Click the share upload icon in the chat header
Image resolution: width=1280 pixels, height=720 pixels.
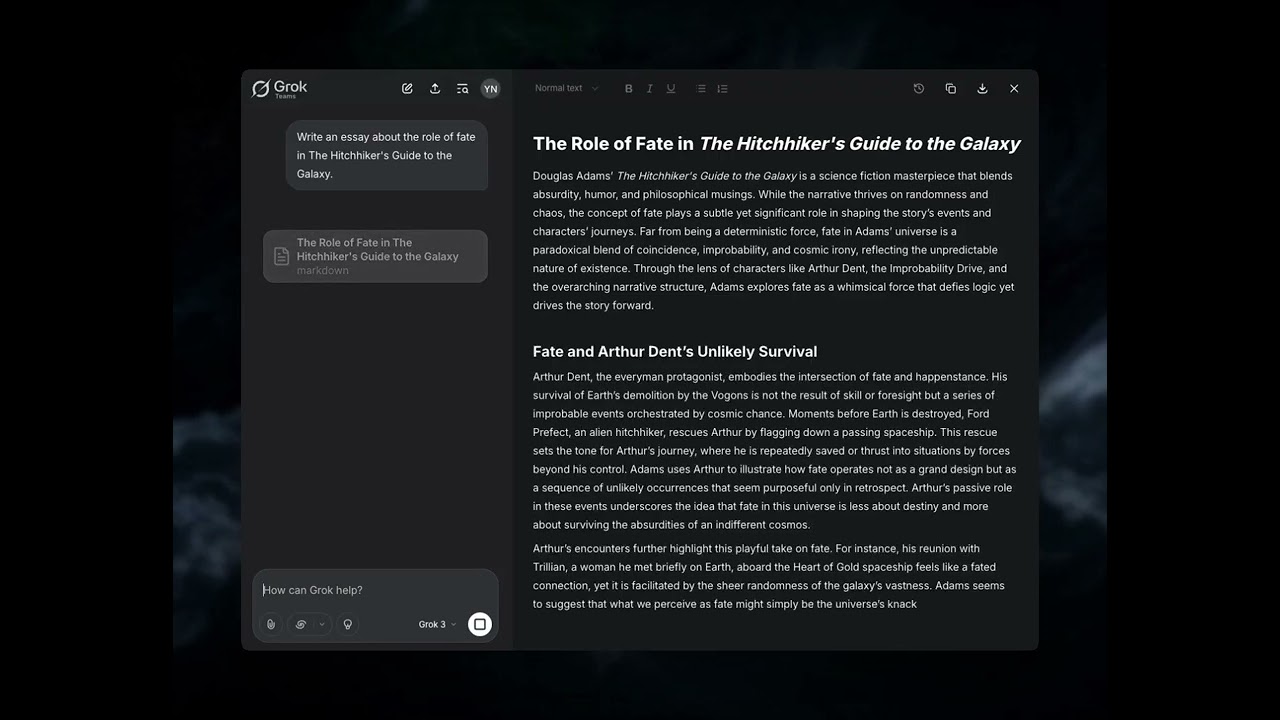coord(435,89)
